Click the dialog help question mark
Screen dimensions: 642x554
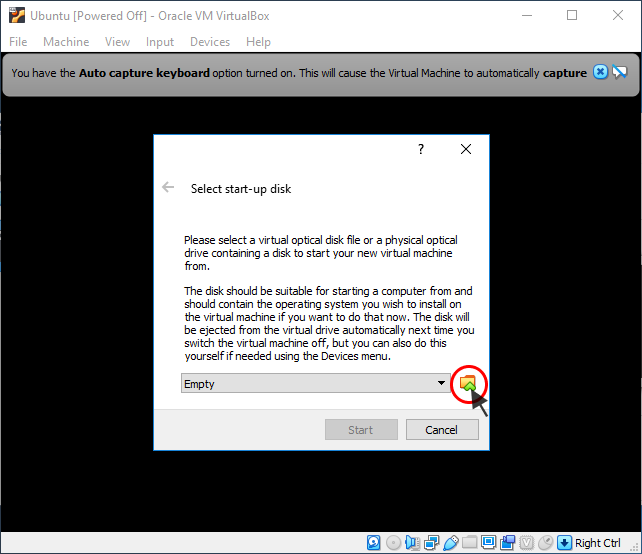tap(420, 149)
